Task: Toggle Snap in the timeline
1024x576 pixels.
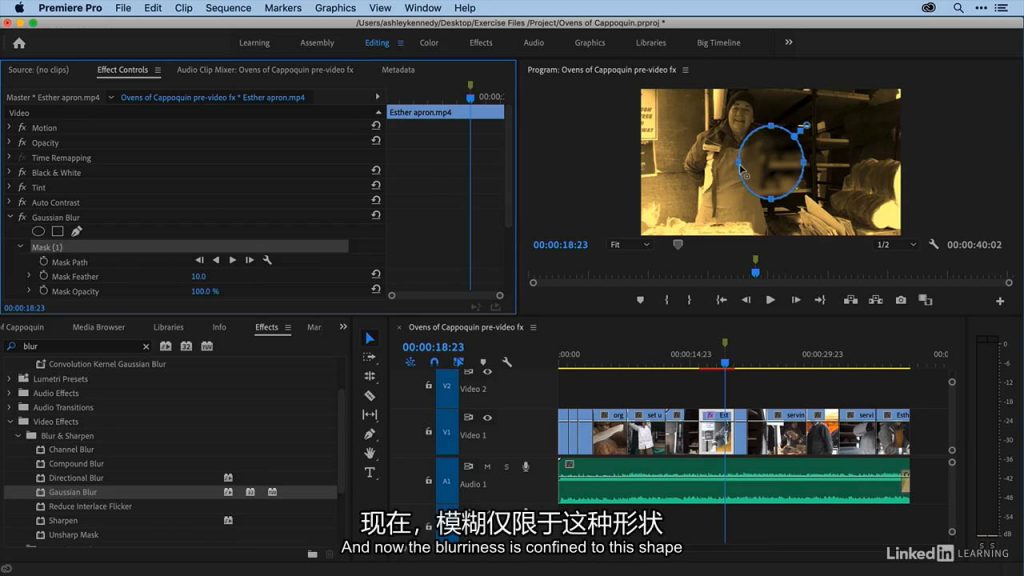Action: coord(434,362)
